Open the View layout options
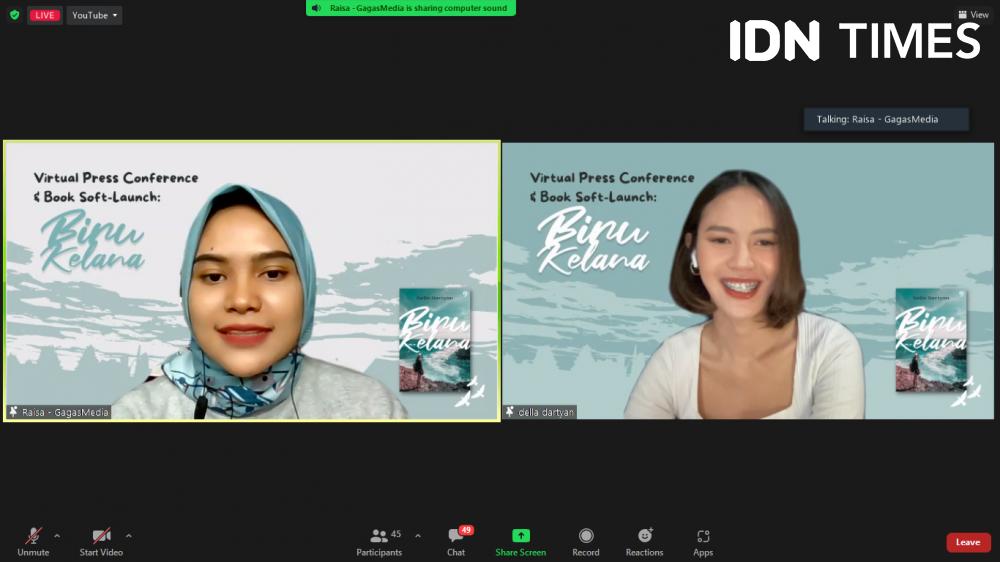Viewport: 1000px width, 562px height. pos(973,14)
